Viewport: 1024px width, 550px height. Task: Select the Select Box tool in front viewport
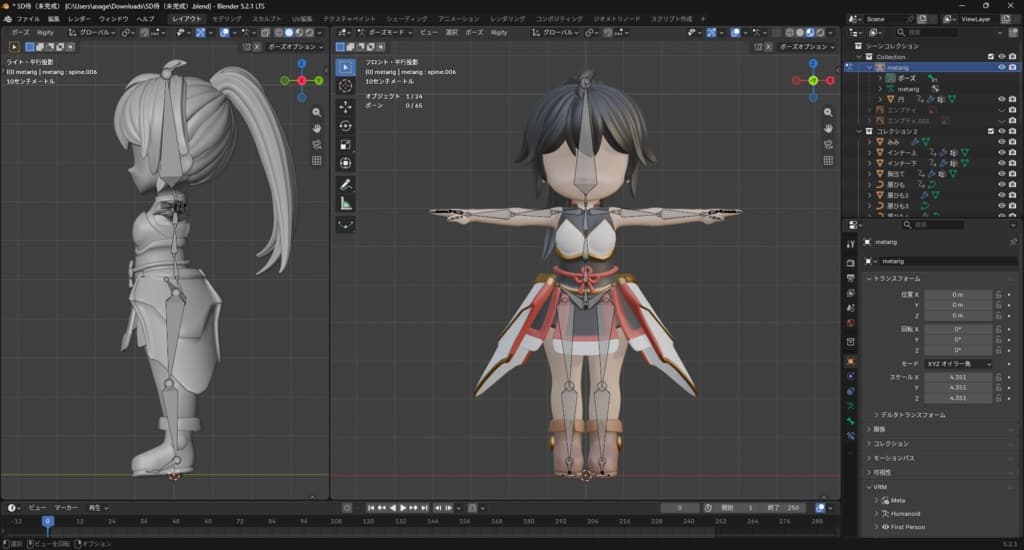[345, 67]
